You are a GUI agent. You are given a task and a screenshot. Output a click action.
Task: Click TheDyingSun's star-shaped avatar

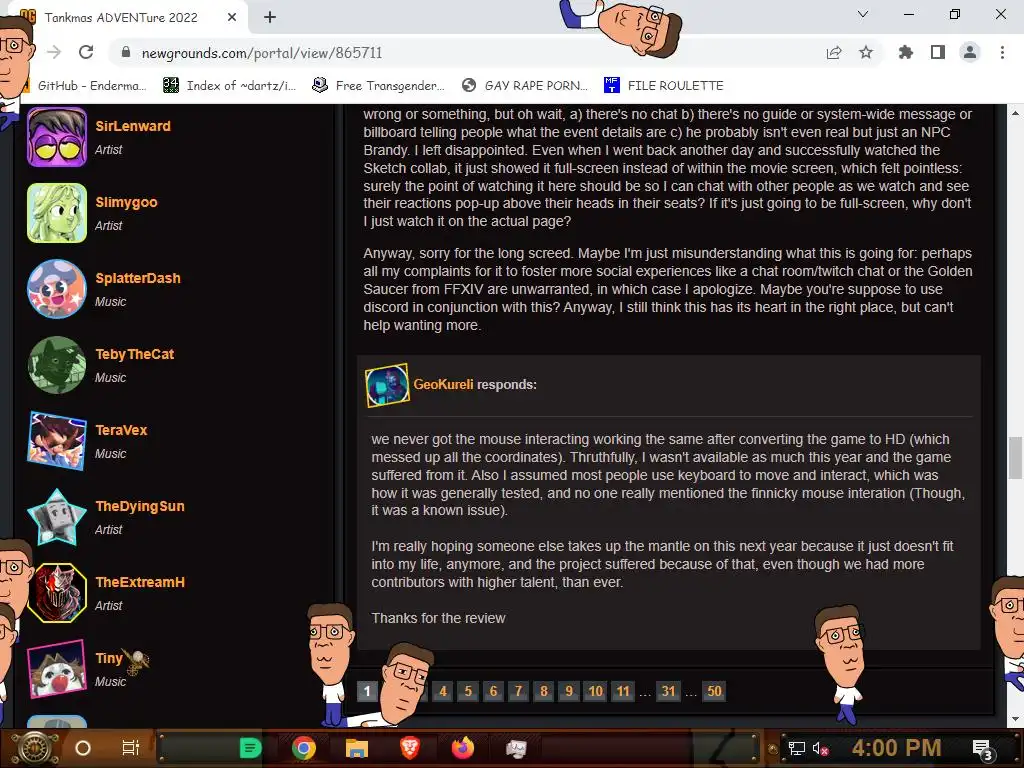(x=57, y=517)
